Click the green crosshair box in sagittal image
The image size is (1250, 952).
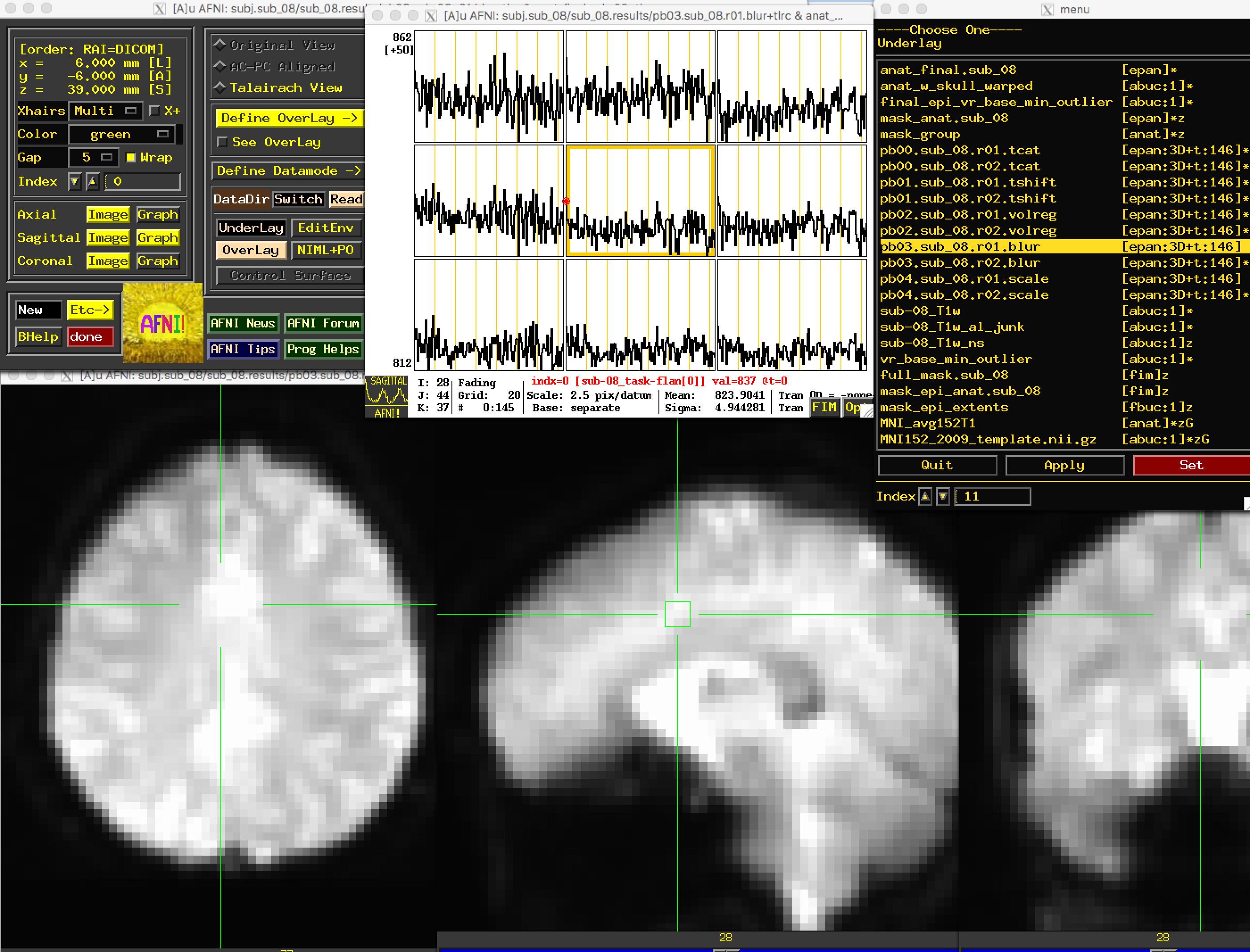[677, 614]
